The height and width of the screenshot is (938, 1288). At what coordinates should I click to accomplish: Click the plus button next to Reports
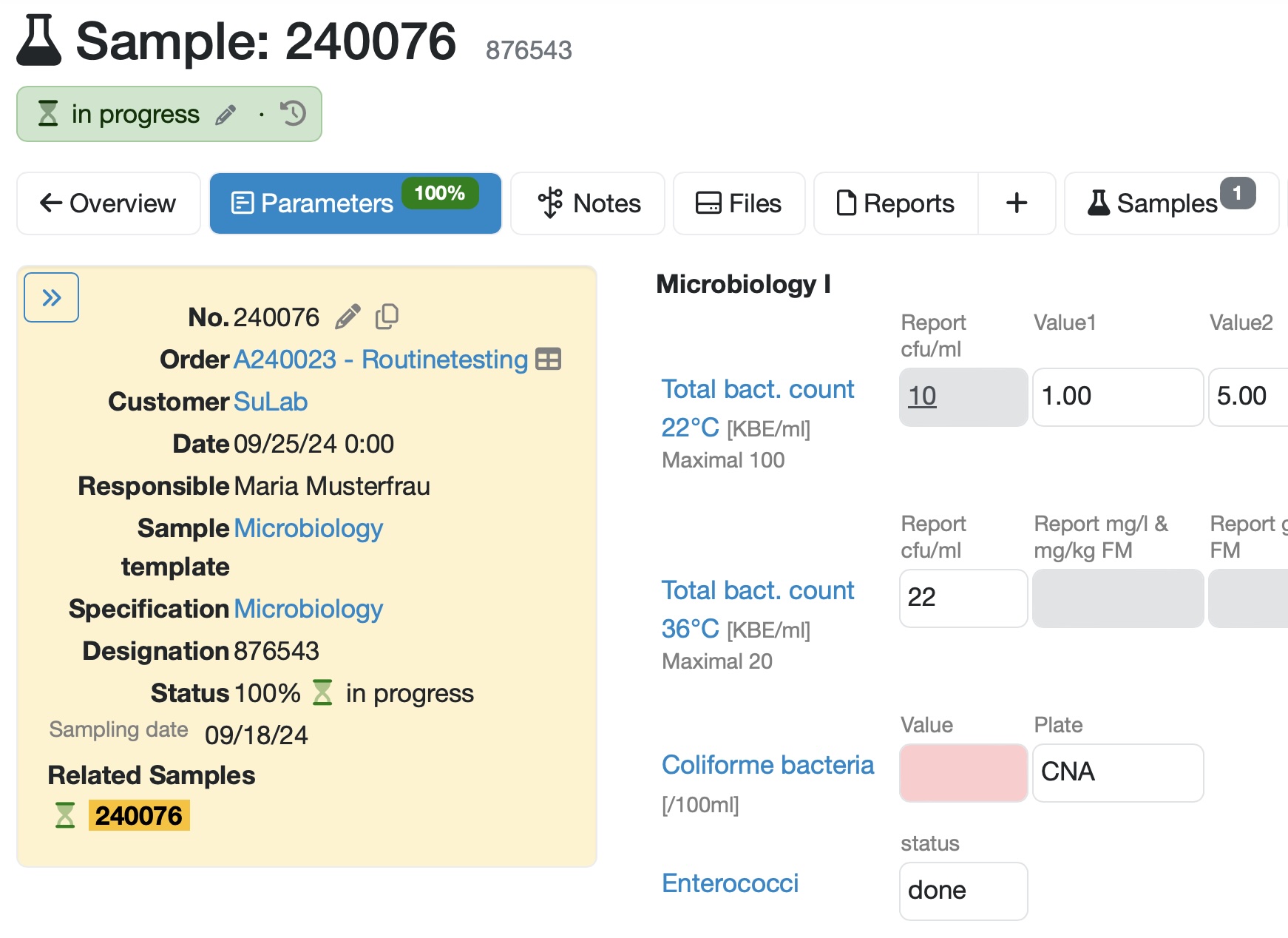(1017, 203)
